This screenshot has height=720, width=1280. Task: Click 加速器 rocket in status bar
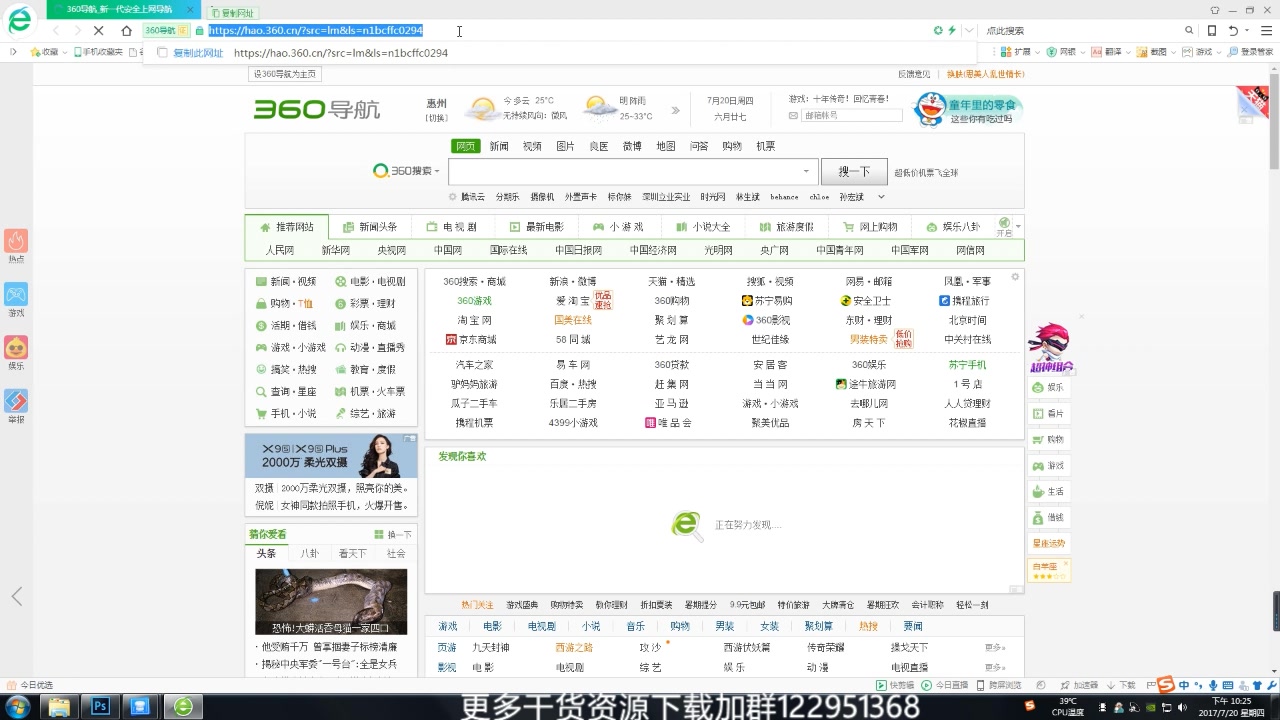click(1078, 685)
